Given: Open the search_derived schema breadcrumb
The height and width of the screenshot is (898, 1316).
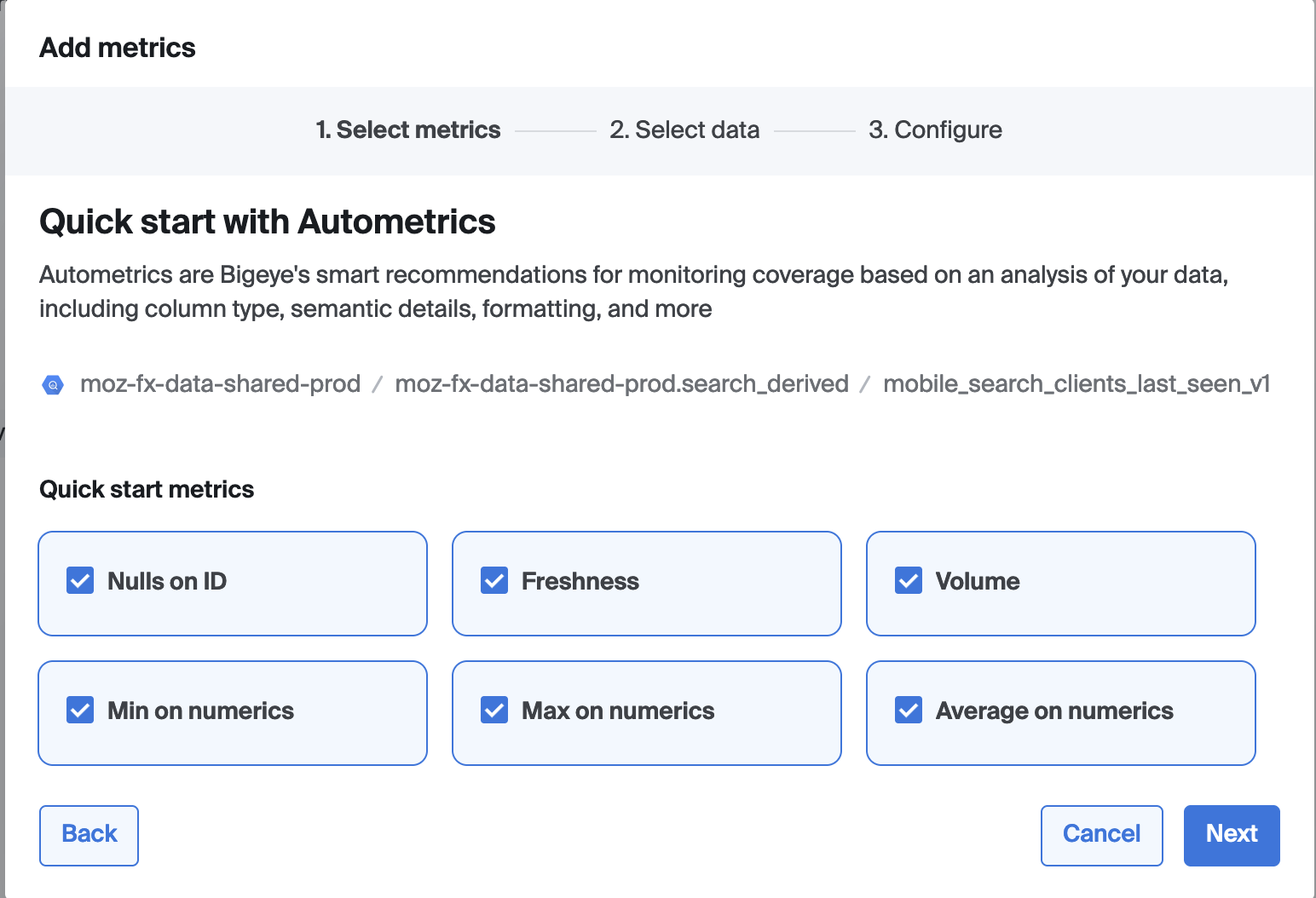Looking at the screenshot, I should [621, 384].
